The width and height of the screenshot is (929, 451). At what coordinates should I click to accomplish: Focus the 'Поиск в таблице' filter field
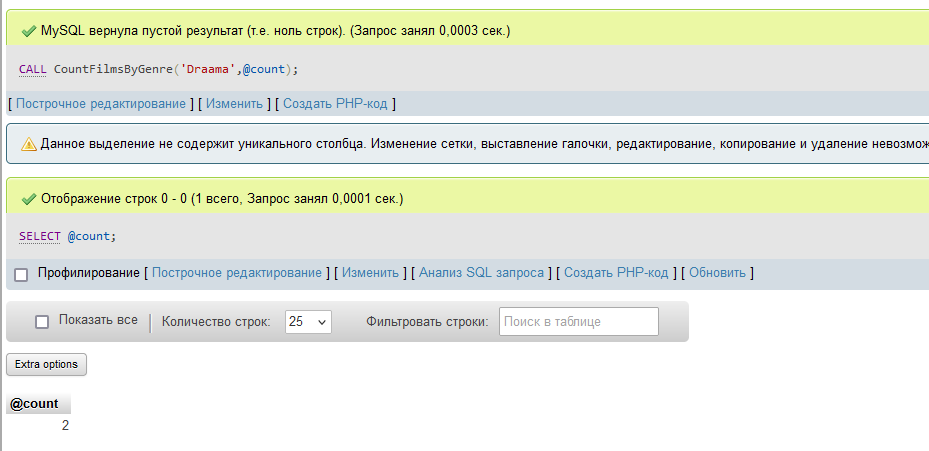click(x=578, y=321)
